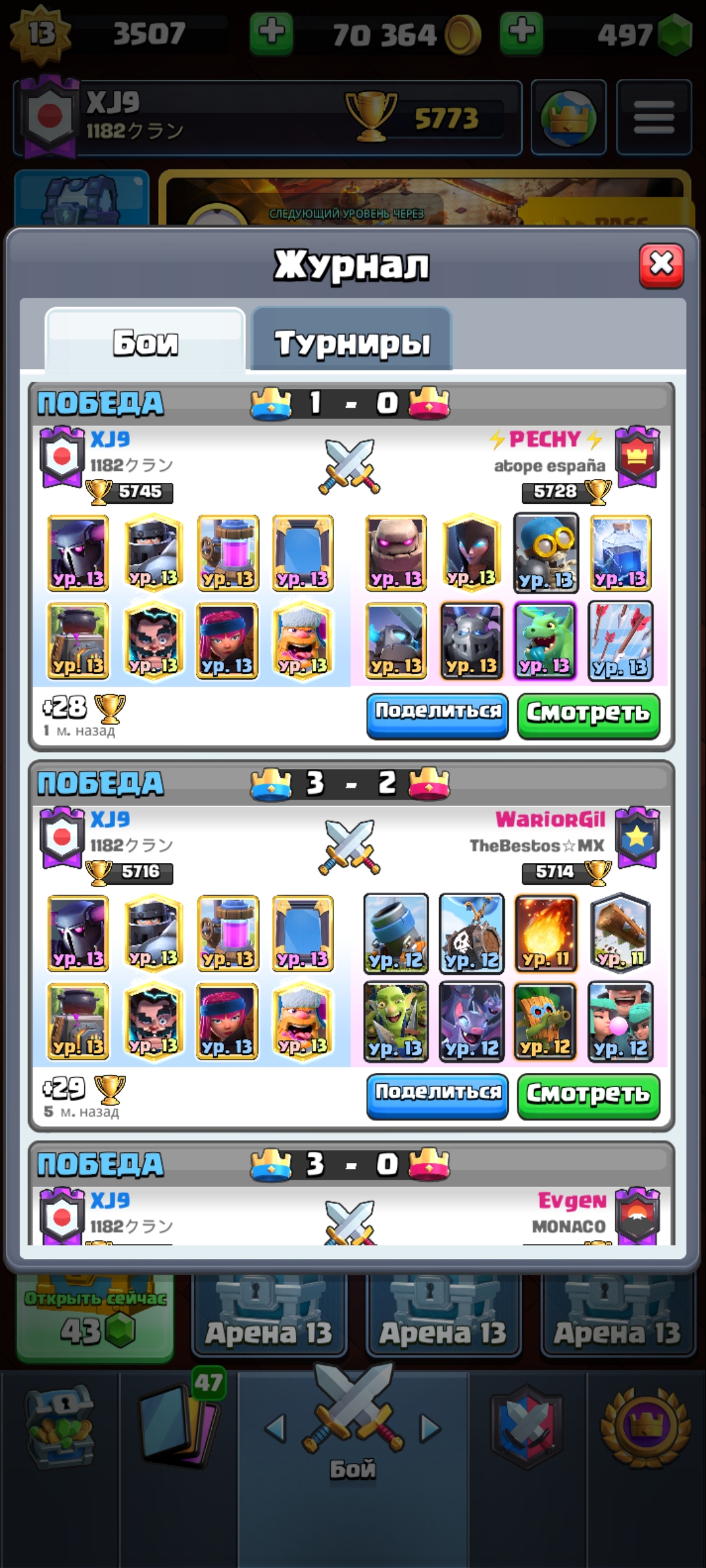Watch replay of the PECHY battle
Viewport: 706px width, 1568px height.
point(588,715)
